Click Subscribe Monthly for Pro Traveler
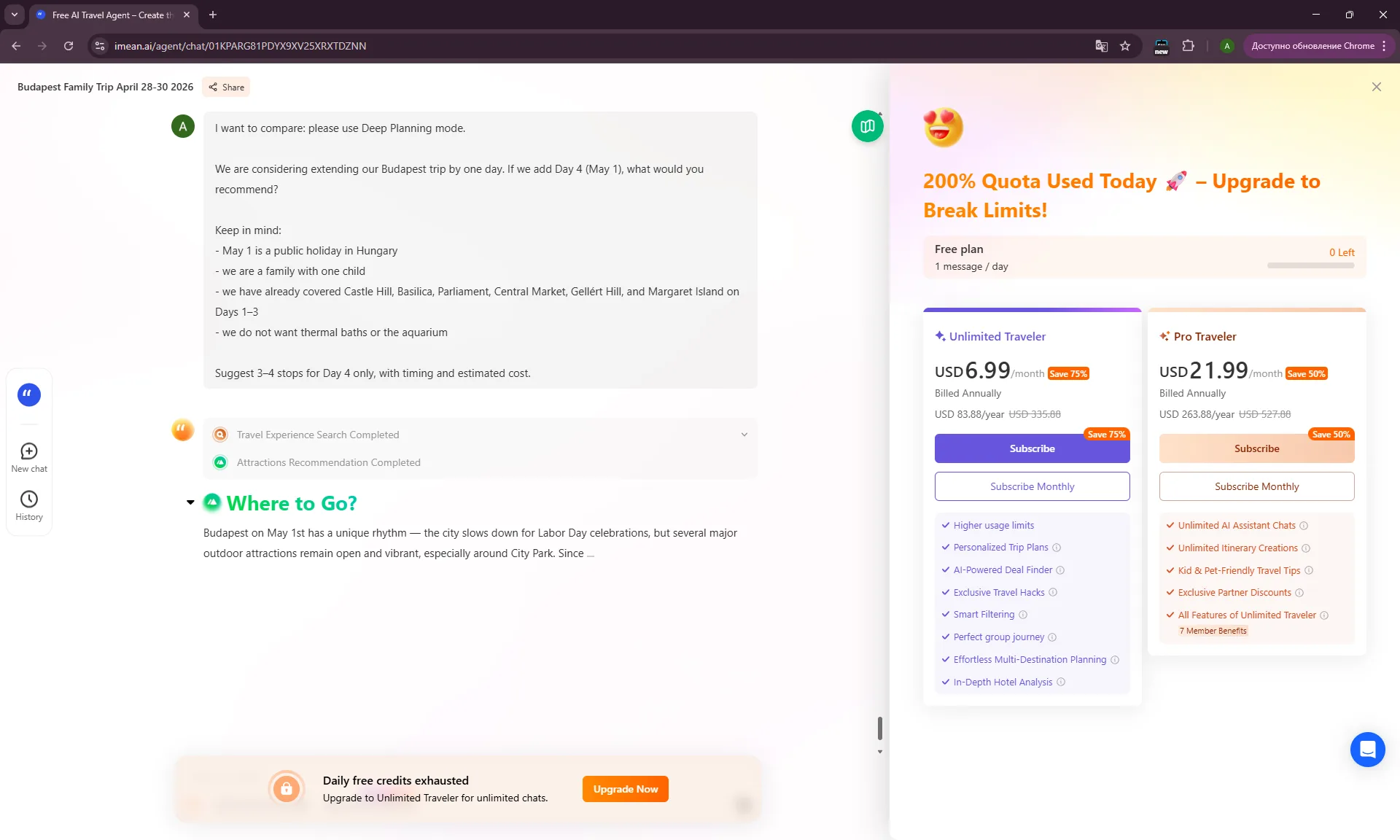 click(1256, 486)
